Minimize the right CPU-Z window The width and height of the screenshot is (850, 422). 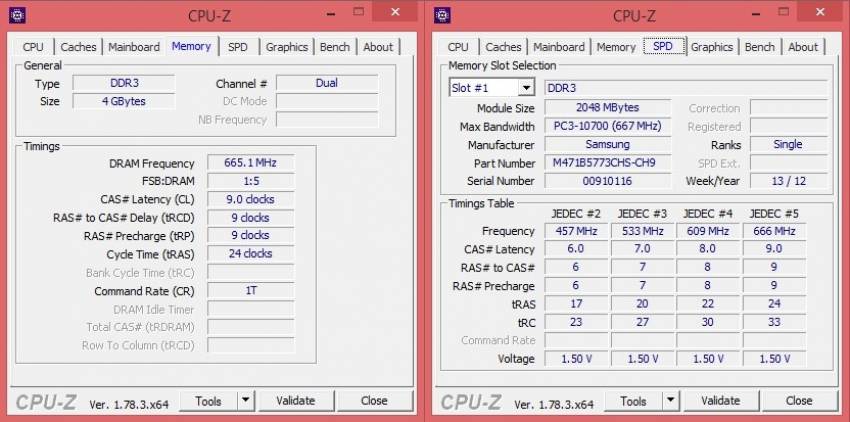754,12
